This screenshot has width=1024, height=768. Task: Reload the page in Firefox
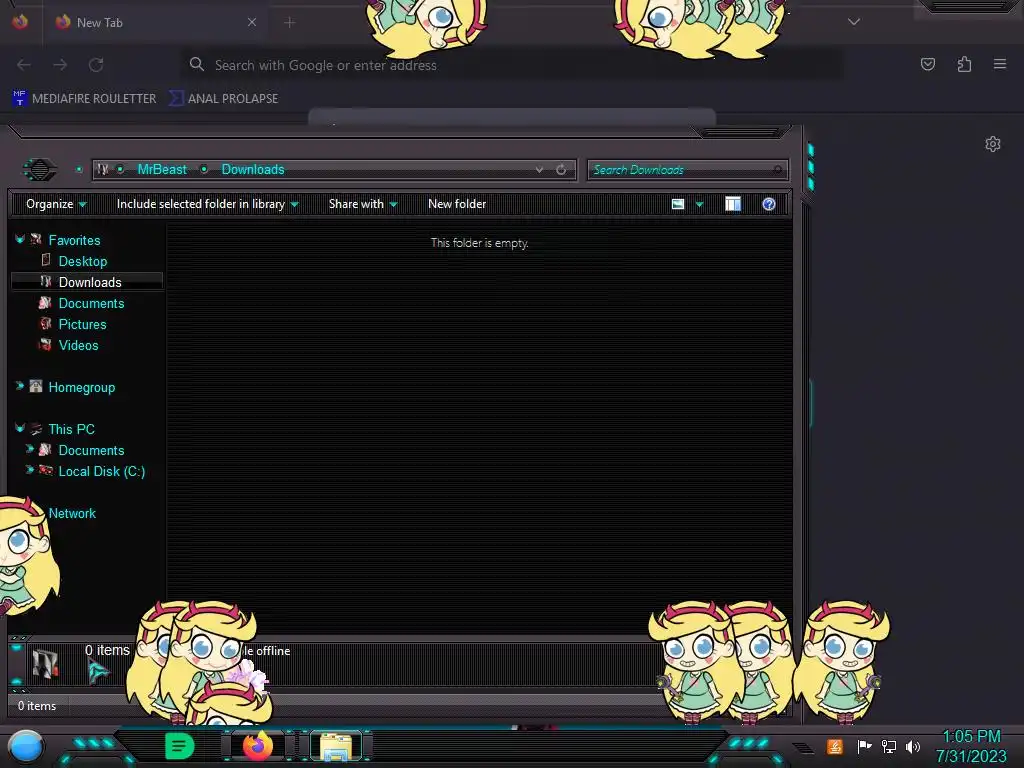96,65
